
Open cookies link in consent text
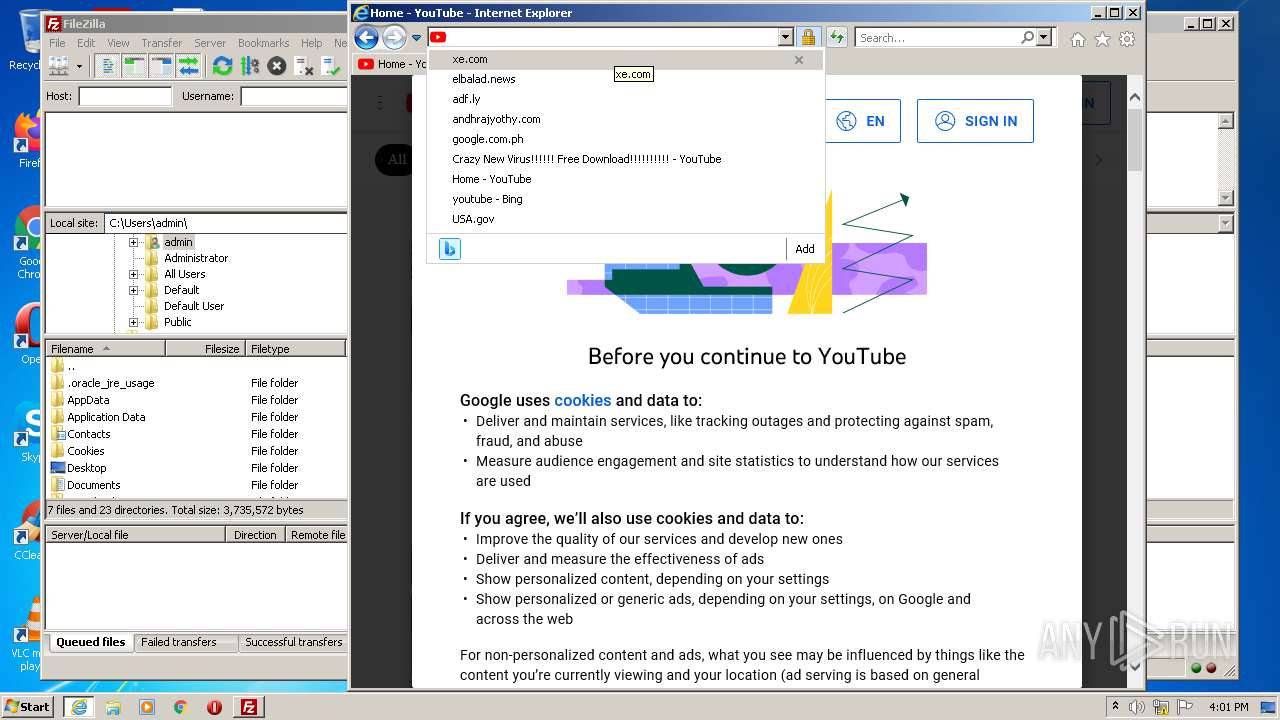[x=582, y=400]
